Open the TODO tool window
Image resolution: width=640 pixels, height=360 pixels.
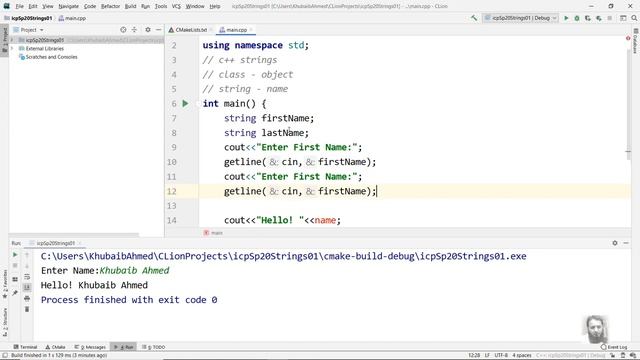[x=154, y=347]
